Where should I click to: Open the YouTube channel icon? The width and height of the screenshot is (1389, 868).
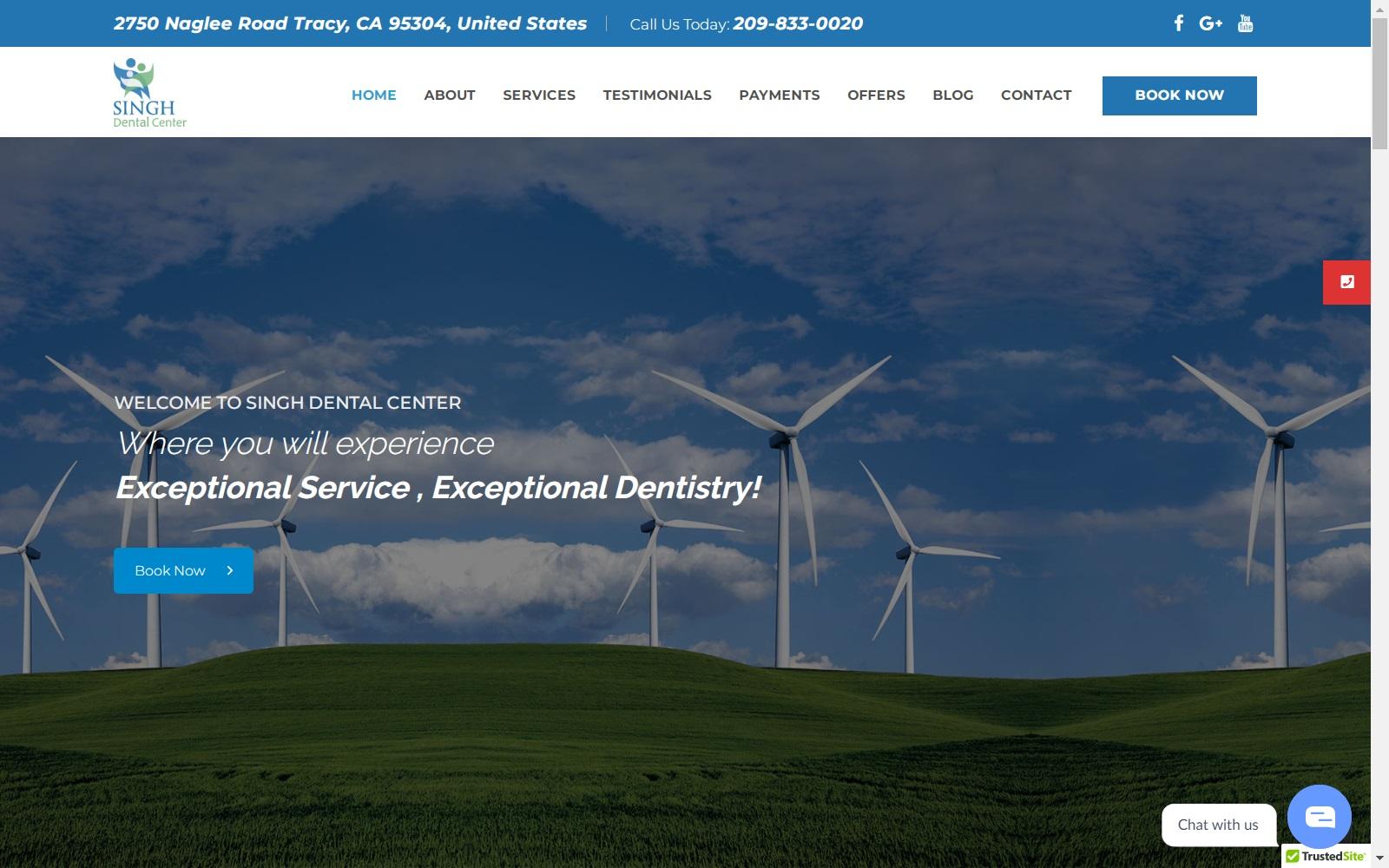[1246, 23]
